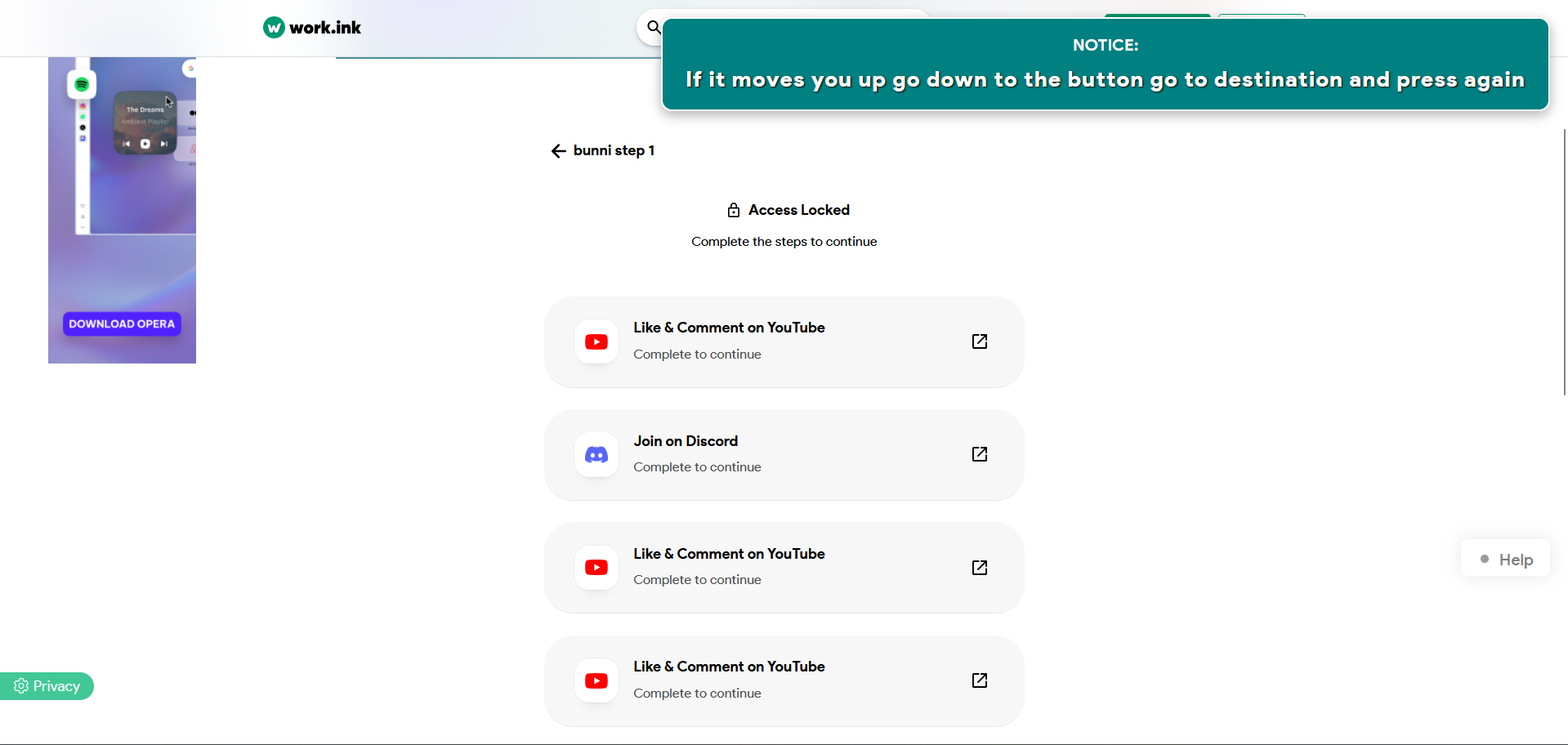Click the page's vertical scrollbar
This screenshot has width=1568, height=745.
[1564, 261]
